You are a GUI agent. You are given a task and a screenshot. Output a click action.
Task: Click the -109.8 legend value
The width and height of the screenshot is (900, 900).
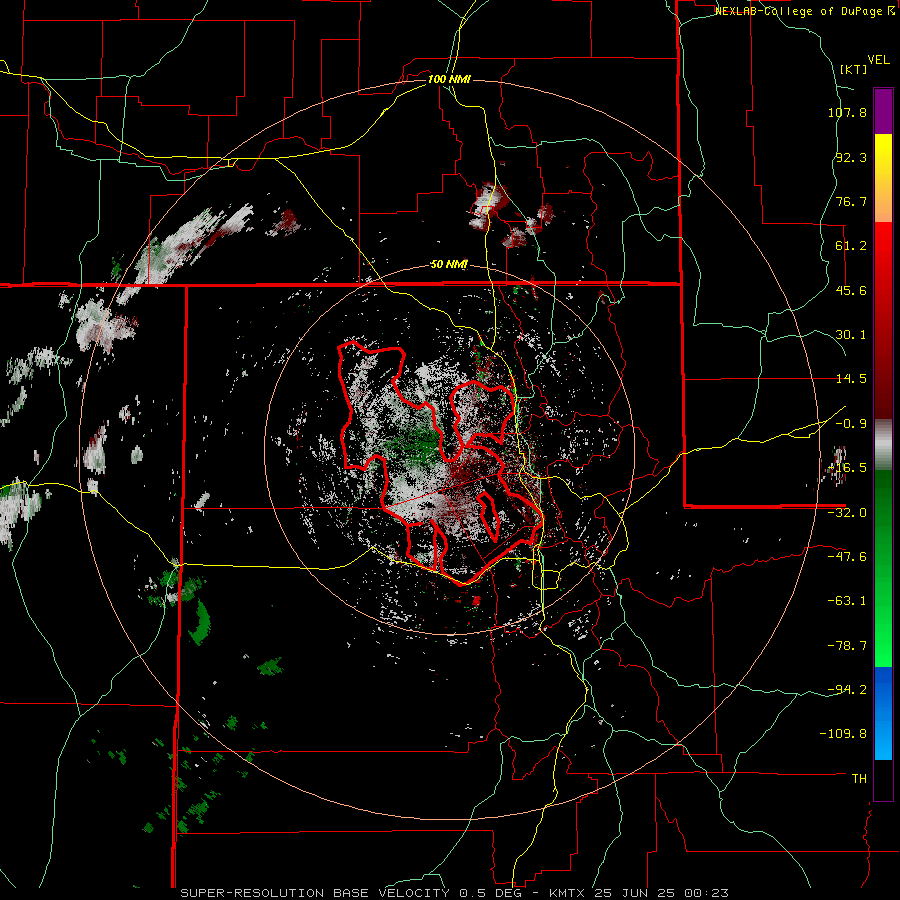(844, 734)
